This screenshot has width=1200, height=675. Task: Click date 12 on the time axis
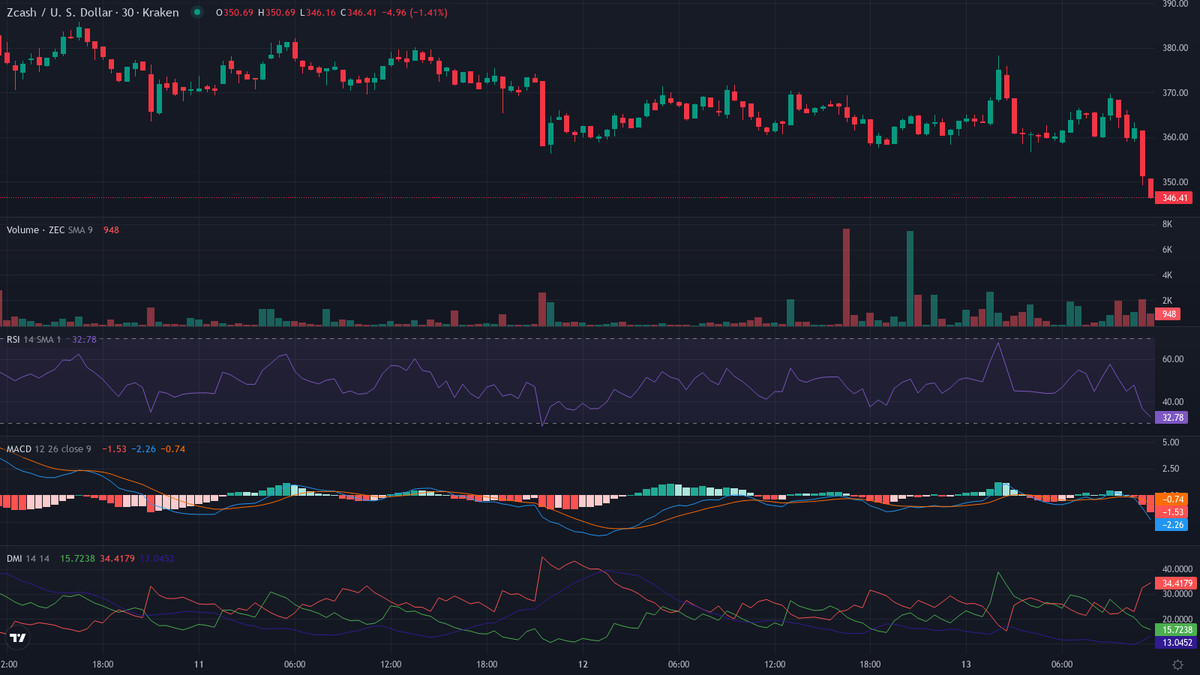582,664
